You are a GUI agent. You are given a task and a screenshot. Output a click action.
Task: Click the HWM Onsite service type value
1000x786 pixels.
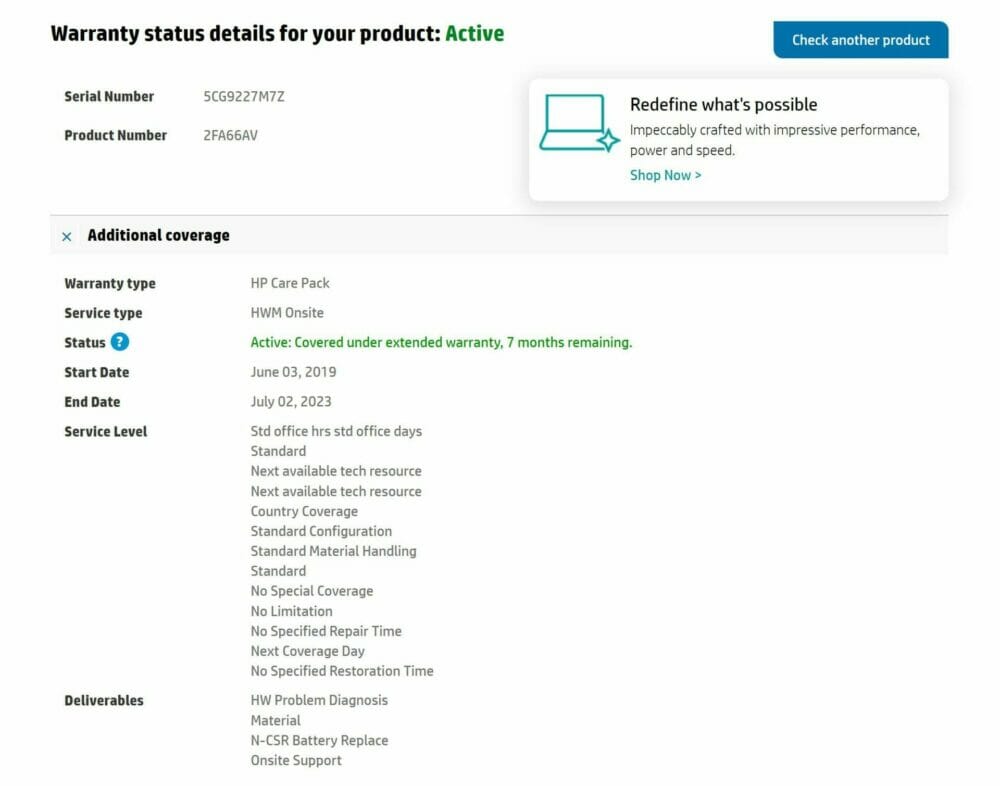(287, 313)
